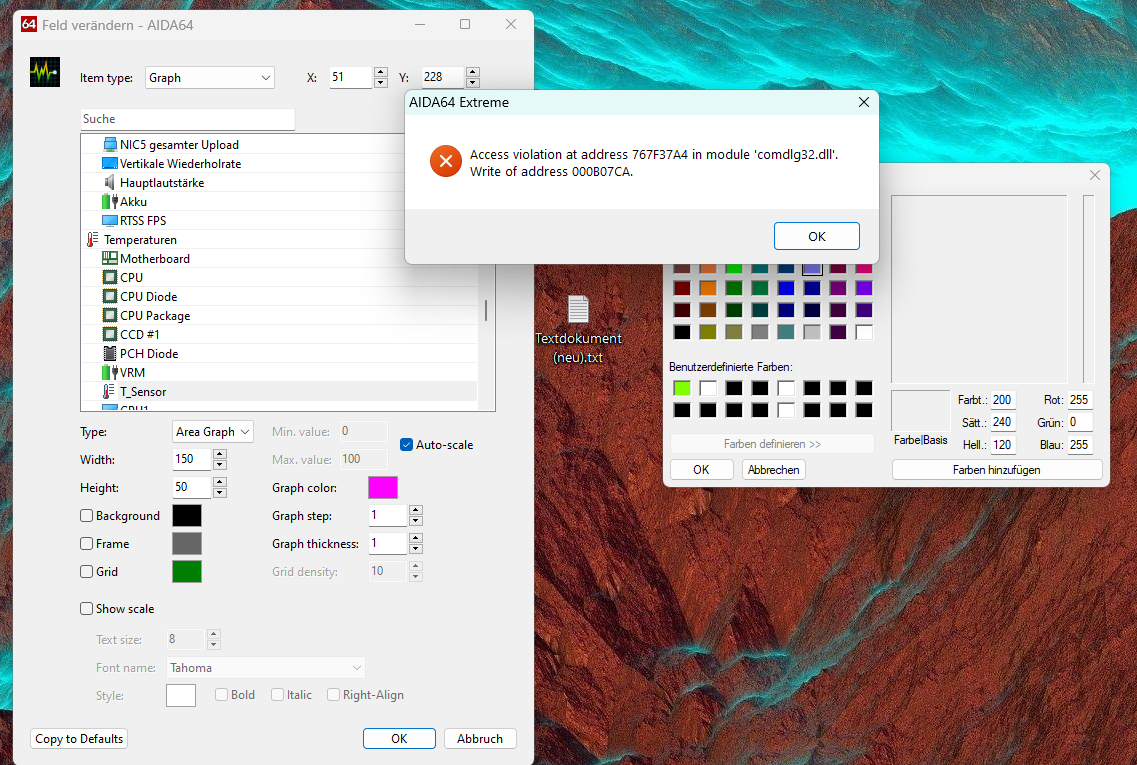Screen dimensions: 1137x765
Task: Pick the white swatch in the basic colors grid
Action: pyautogui.click(x=864, y=332)
